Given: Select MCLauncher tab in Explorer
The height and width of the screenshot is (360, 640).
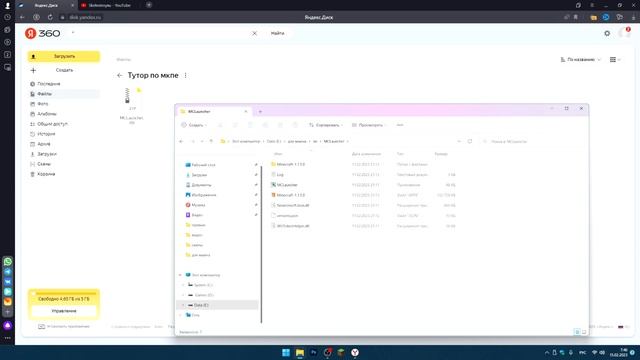Looking at the screenshot, I should [213, 111].
